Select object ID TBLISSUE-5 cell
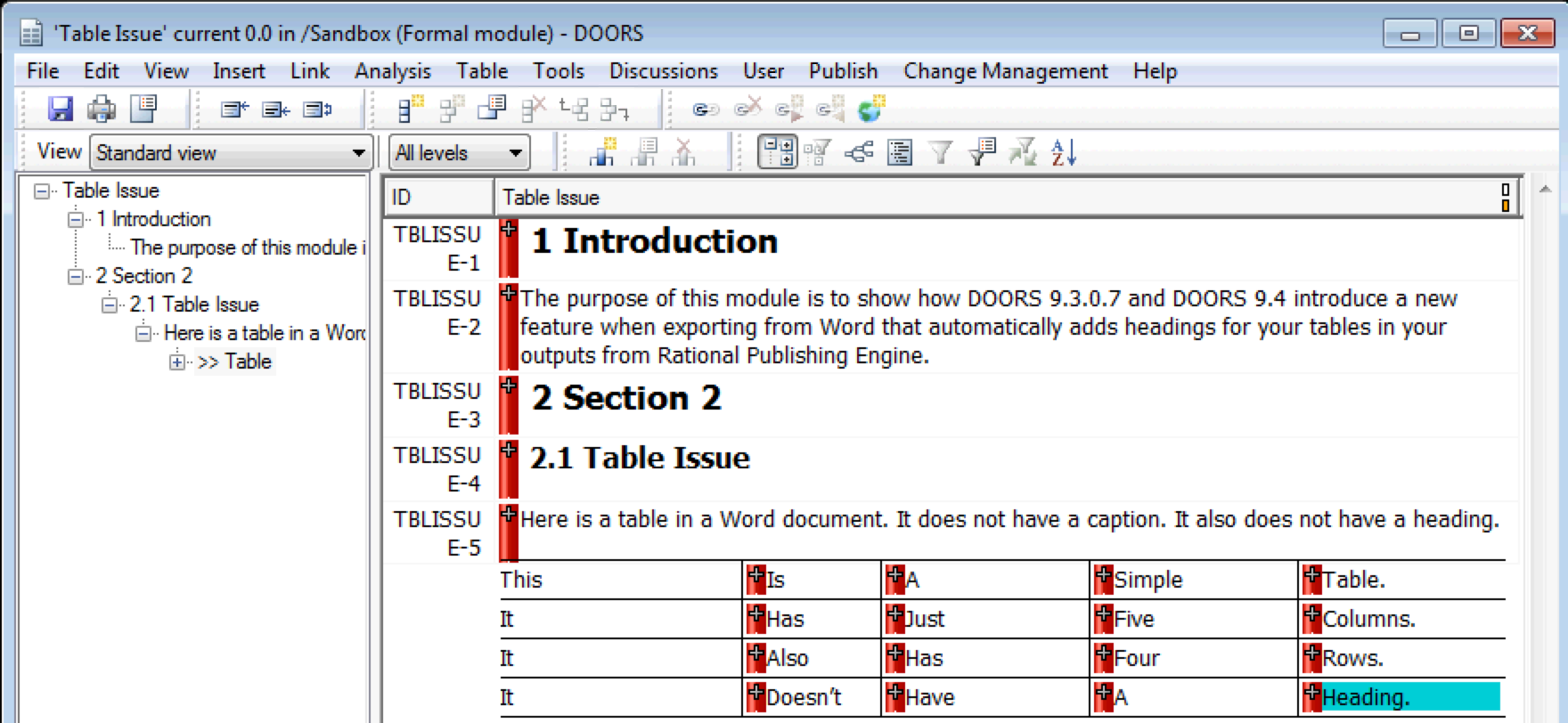This screenshot has width=1568, height=723. click(x=439, y=533)
